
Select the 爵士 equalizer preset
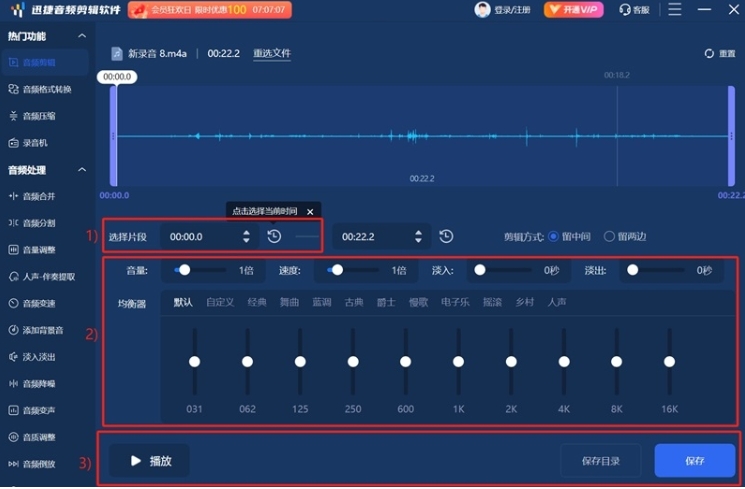(386, 302)
